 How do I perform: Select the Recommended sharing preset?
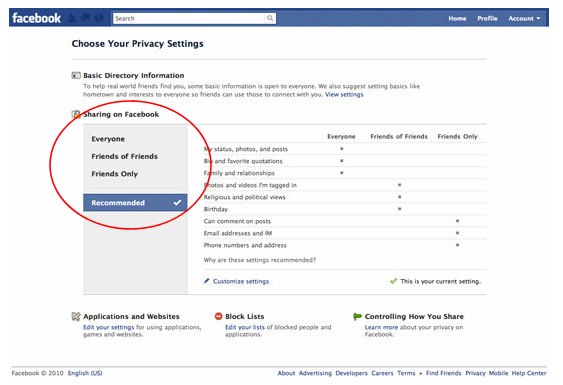(135, 203)
